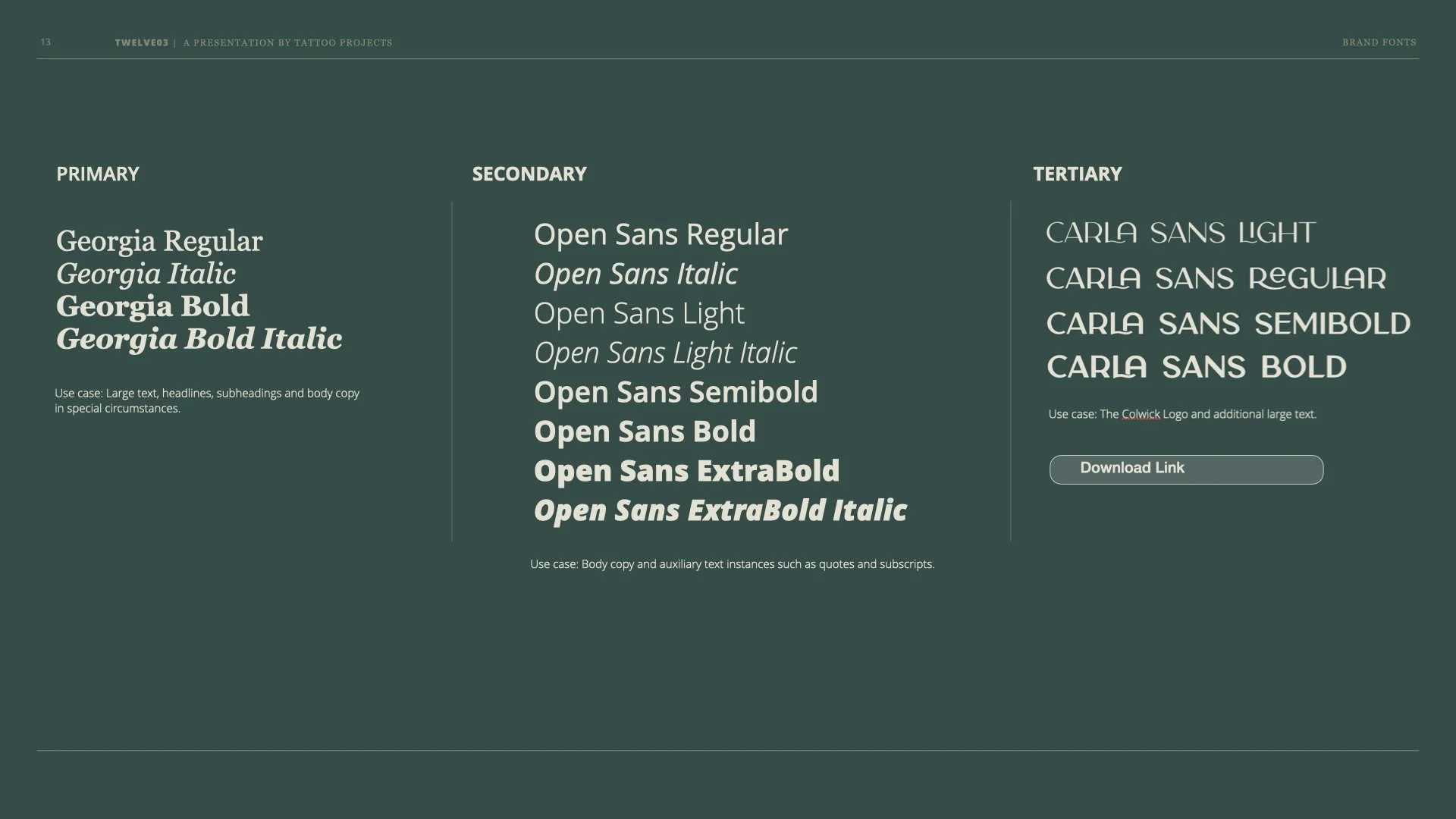1456x819 pixels.
Task: Click the Carla Sans Semibold sample line
Action: point(1228,324)
